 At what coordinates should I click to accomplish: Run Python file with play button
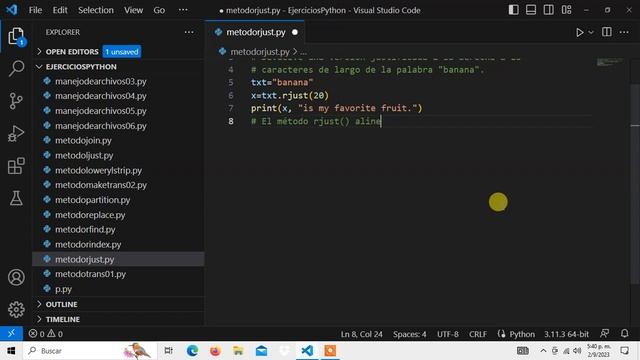pyautogui.click(x=580, y=32)
